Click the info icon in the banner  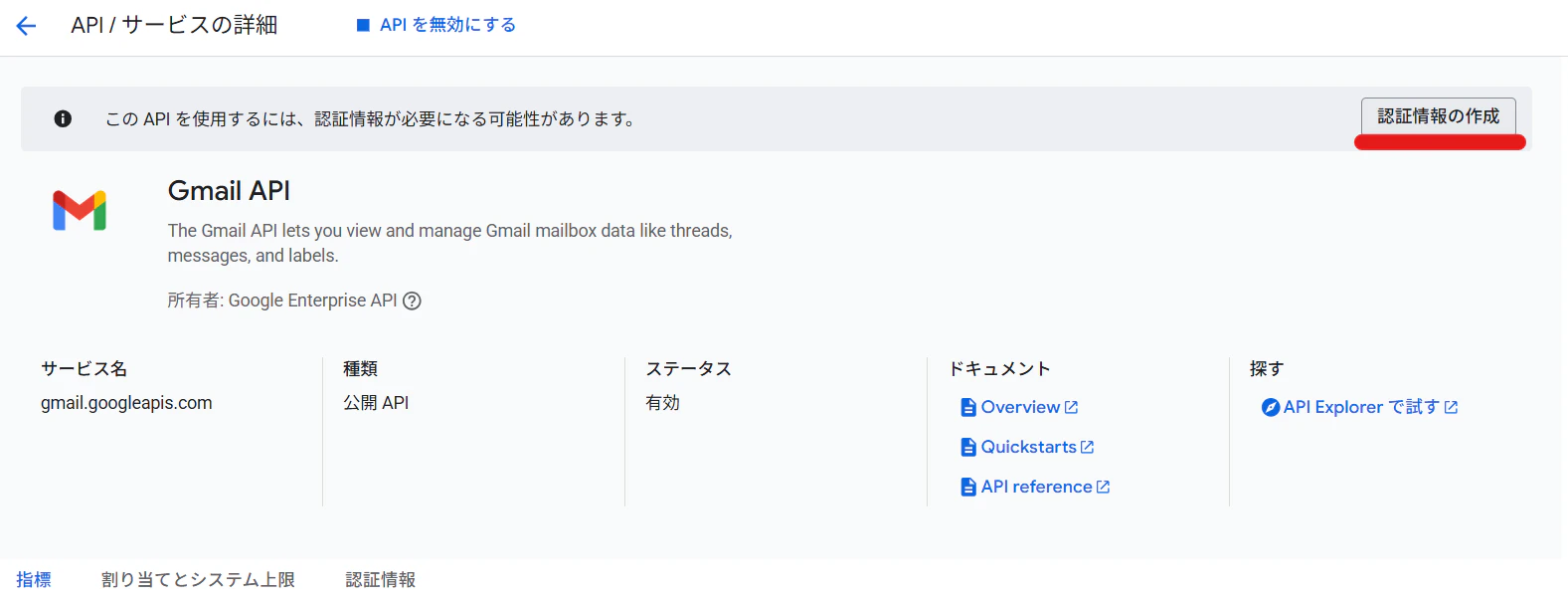63,118
